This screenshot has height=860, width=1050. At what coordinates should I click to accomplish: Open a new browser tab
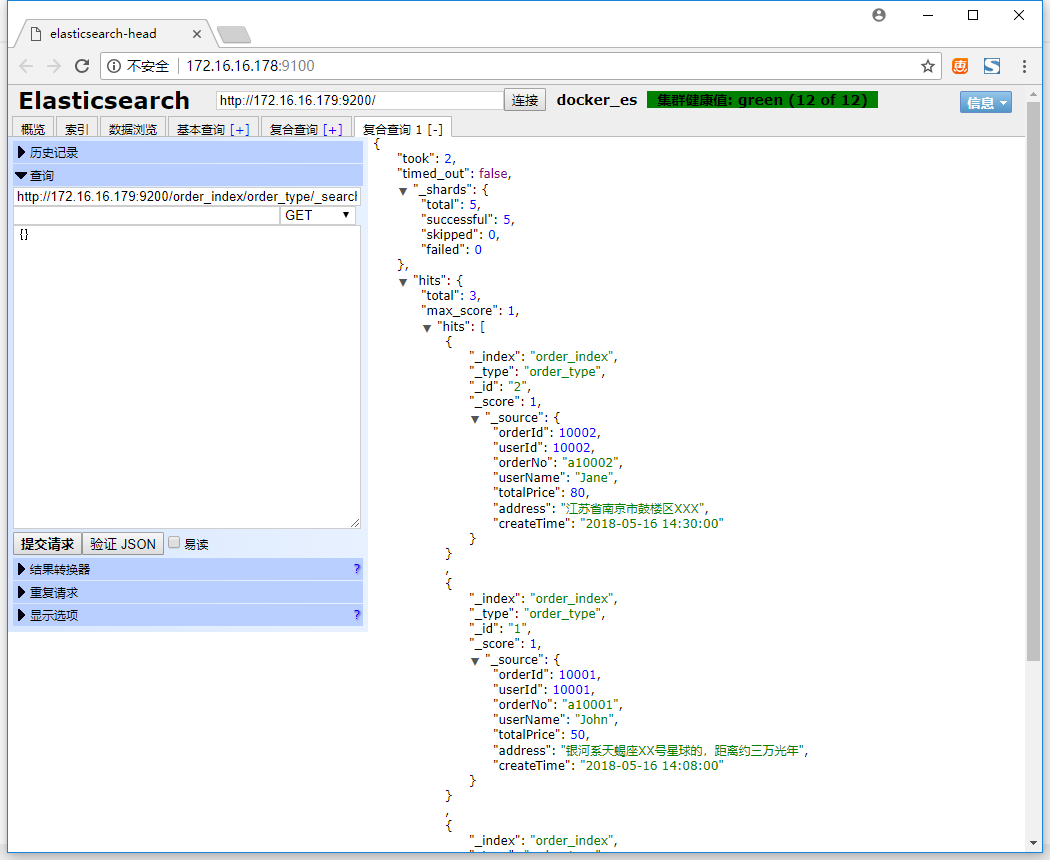[x=234, y=34]
